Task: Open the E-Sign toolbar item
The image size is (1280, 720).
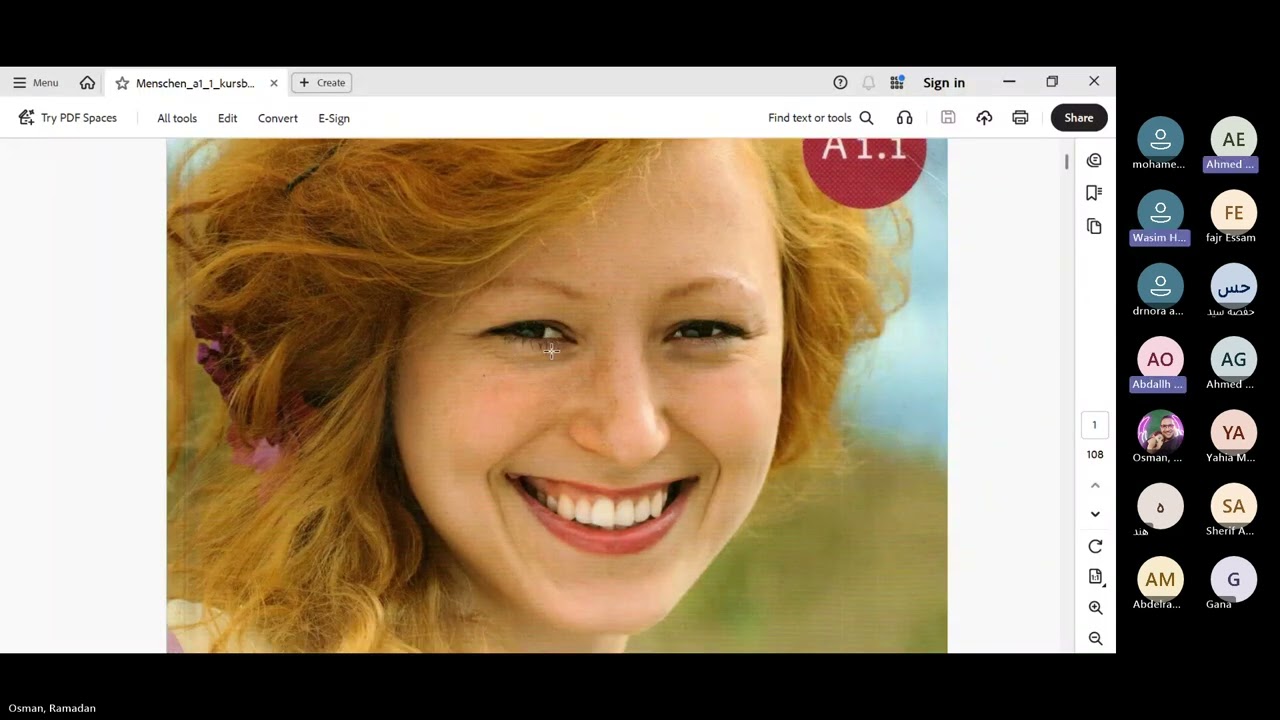Action: 334,118
